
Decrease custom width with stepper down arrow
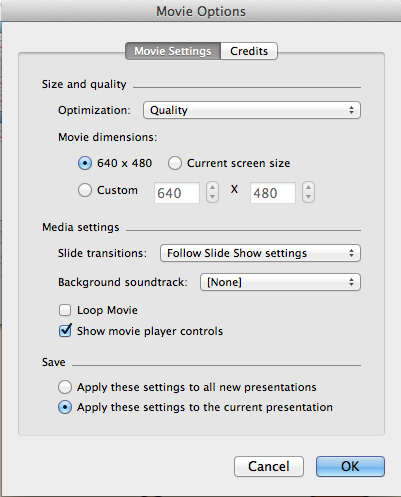(x=213, y=198)
